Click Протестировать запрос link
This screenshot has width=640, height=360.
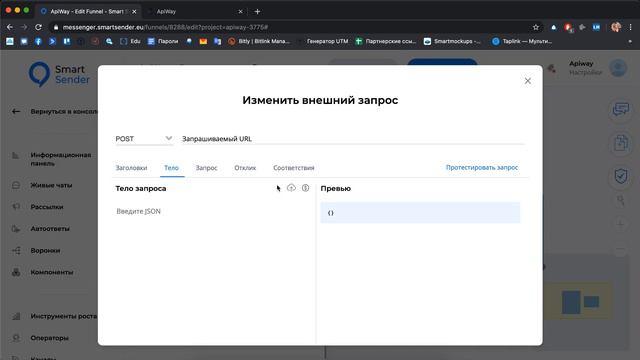(x=482, y=167)
